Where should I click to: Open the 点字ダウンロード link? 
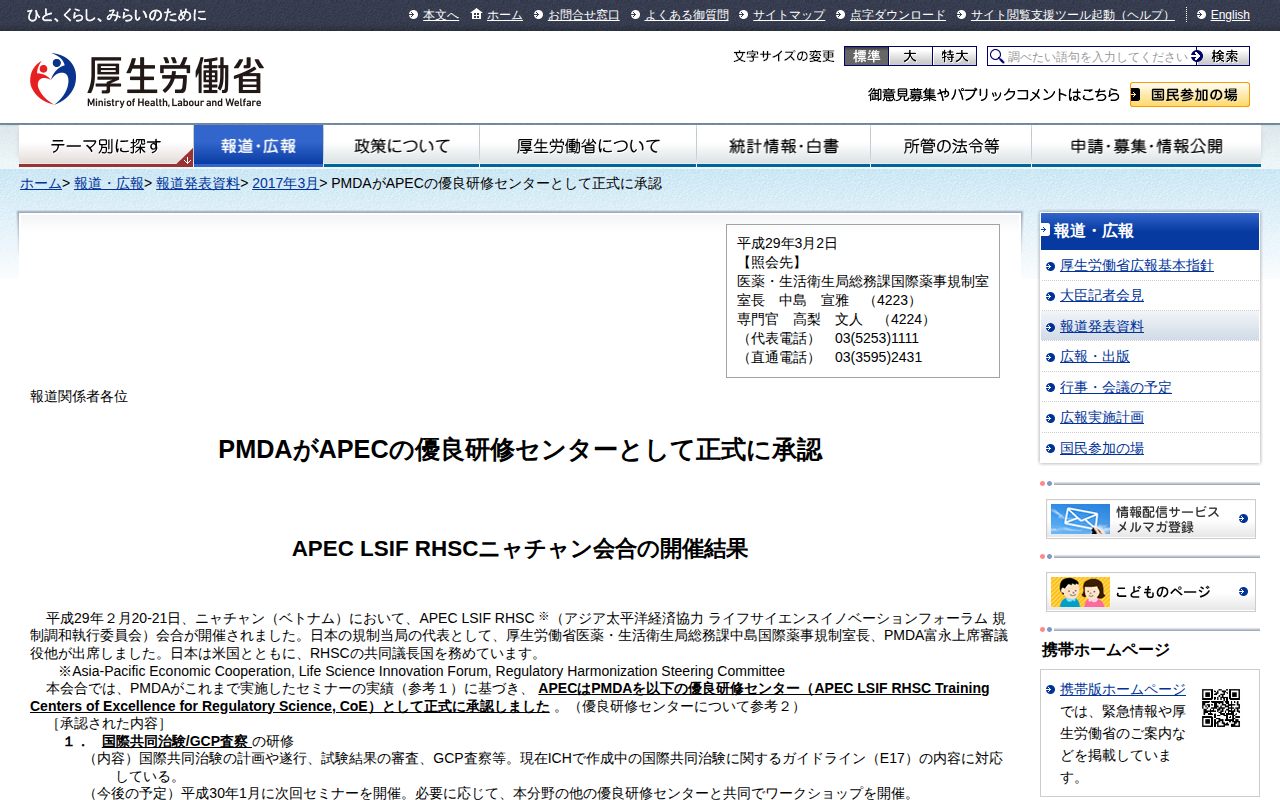tap(897, 15)
